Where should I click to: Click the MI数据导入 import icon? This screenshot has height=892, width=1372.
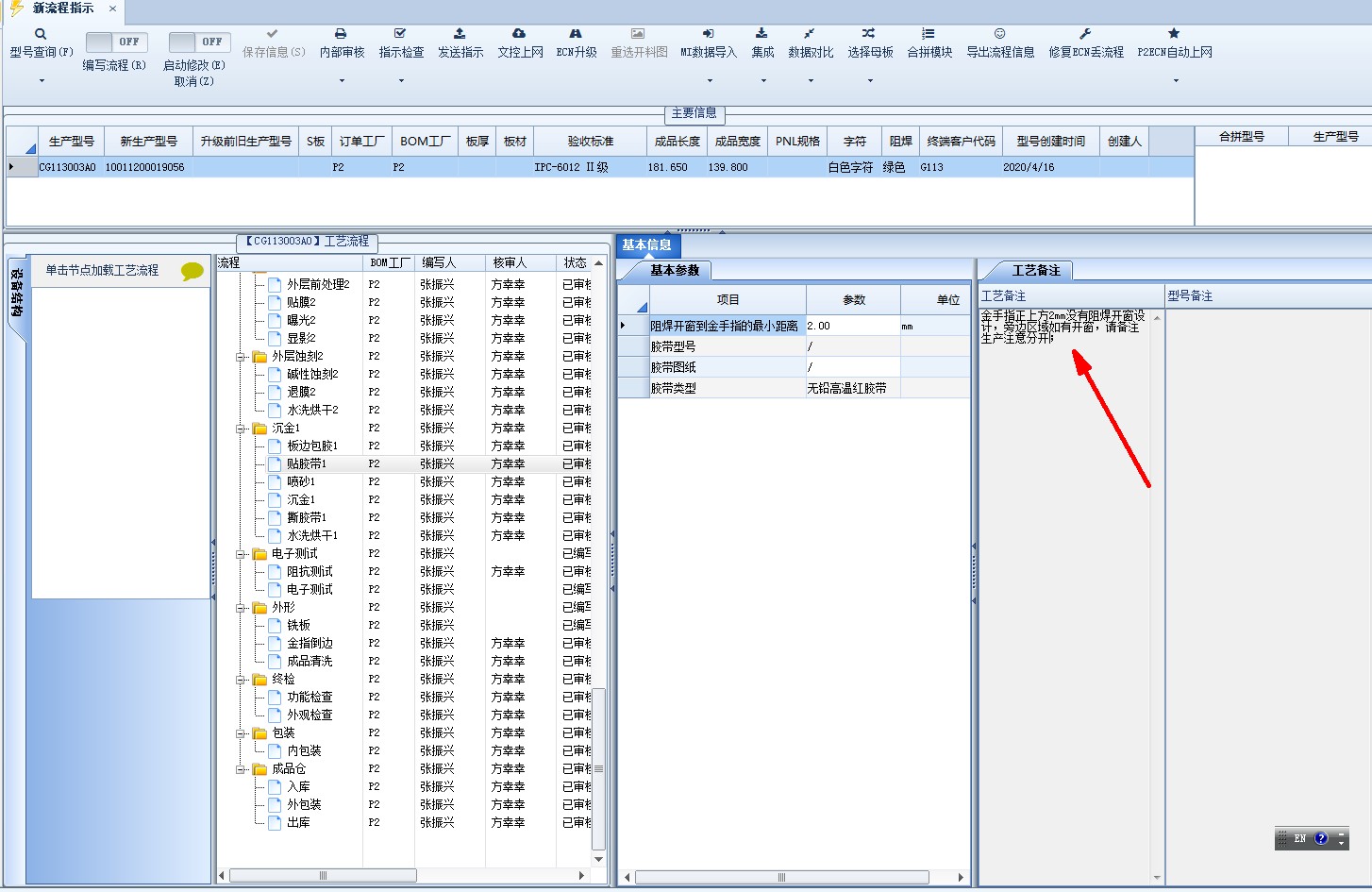pyautogui.click(x=709, y=33)
